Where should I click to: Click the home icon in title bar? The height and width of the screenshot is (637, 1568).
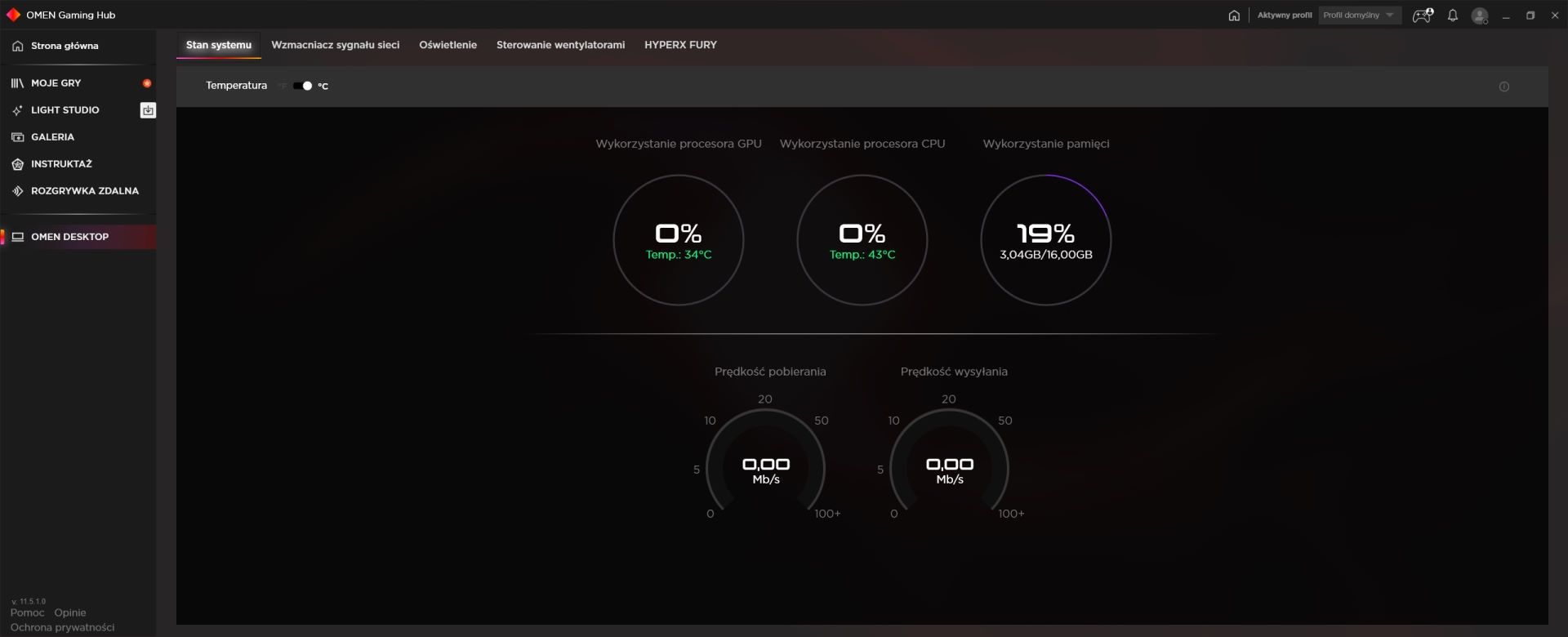click(1234, 16)
